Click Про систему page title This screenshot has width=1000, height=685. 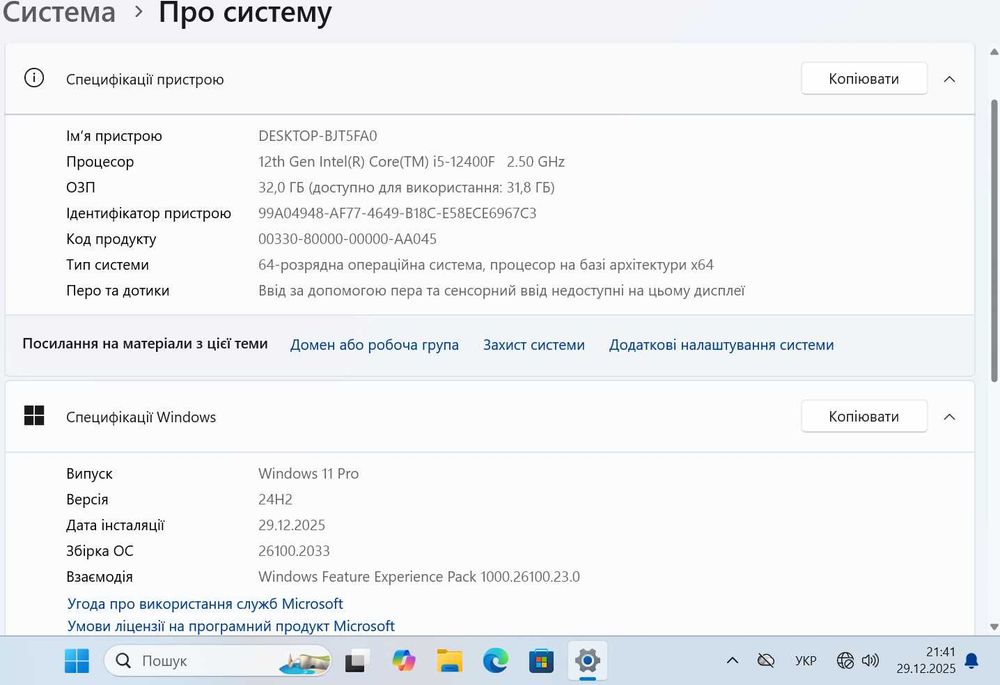(x=245, y=13)
